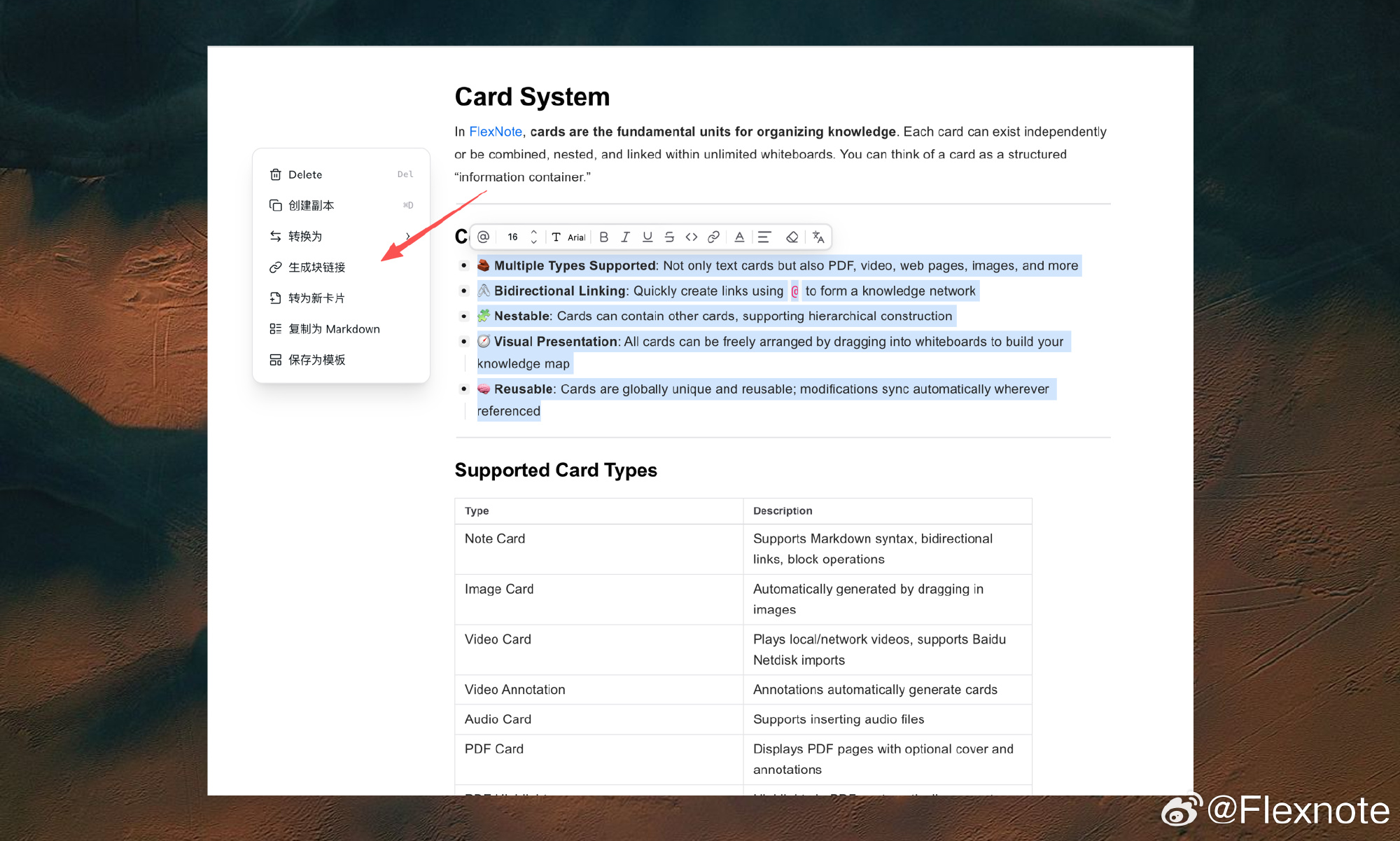Apply italic formatting from the toolbar
Screen dimensions: 1400x841
(626, 237)
